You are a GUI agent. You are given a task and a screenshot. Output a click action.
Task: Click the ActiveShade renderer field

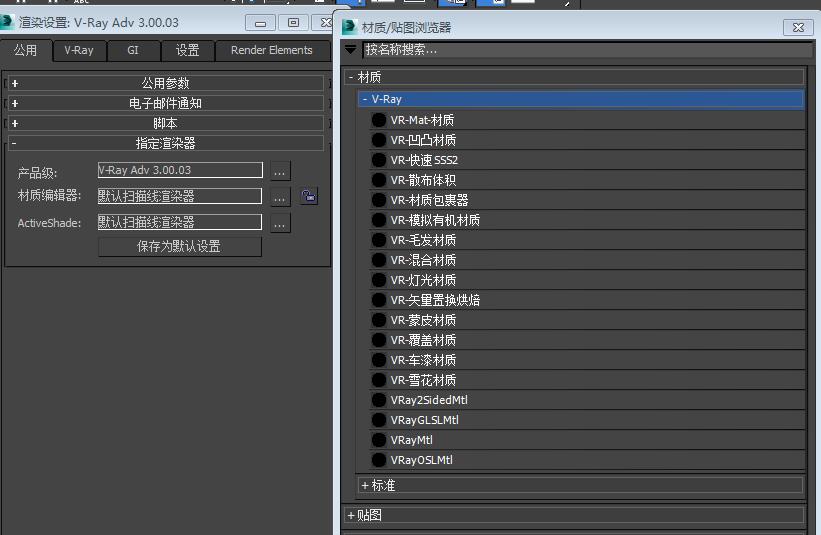pos(180,222)
